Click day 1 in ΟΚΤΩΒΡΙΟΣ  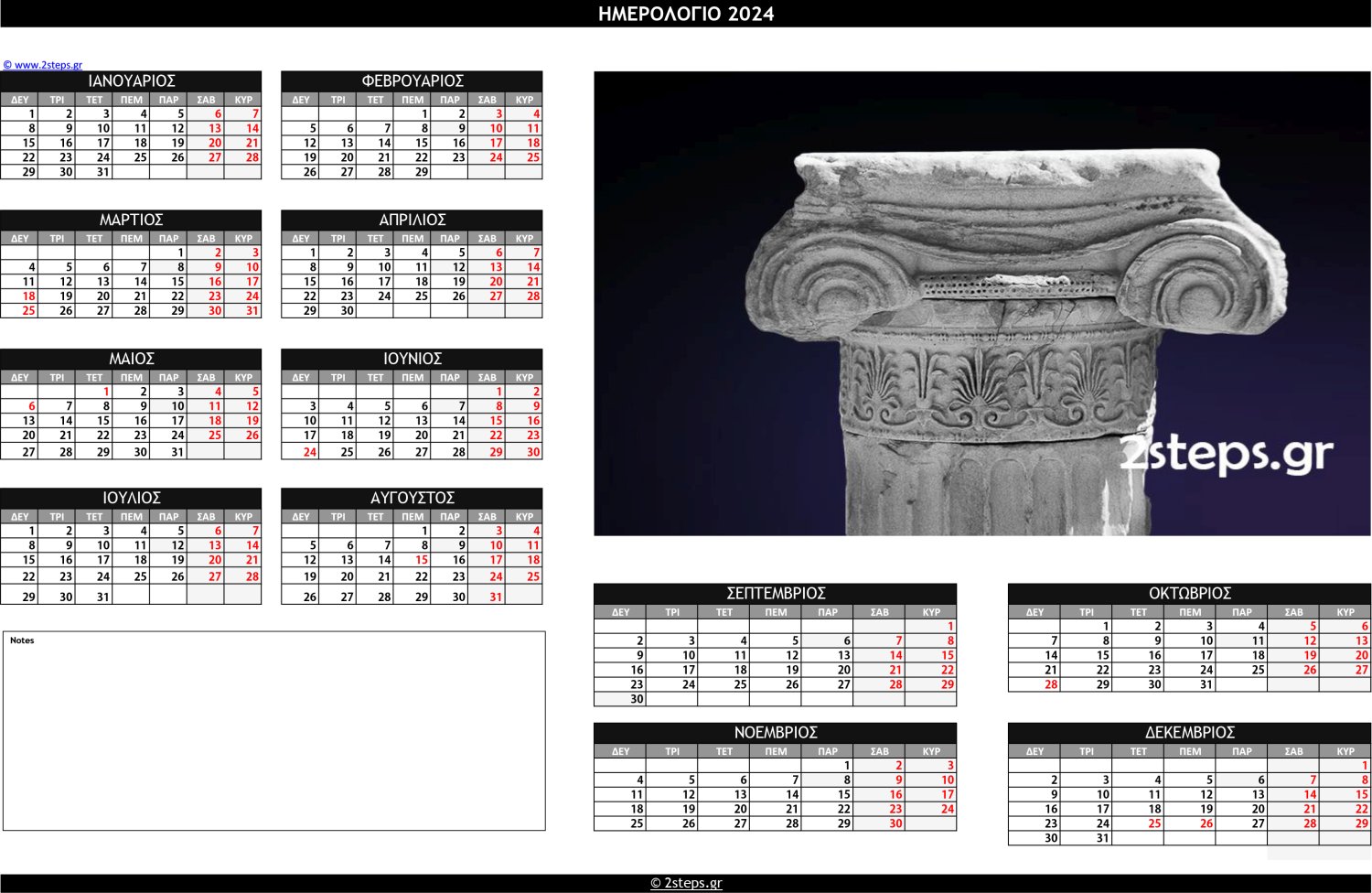1086,627
